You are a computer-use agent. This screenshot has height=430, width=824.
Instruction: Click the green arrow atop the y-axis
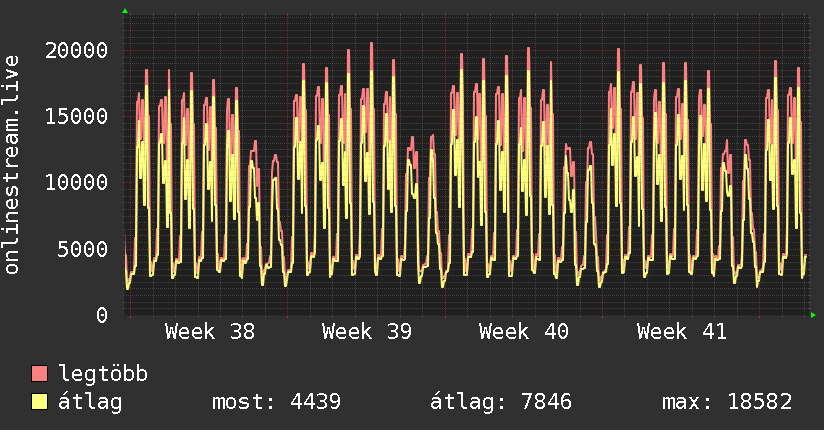pos(125,11)
